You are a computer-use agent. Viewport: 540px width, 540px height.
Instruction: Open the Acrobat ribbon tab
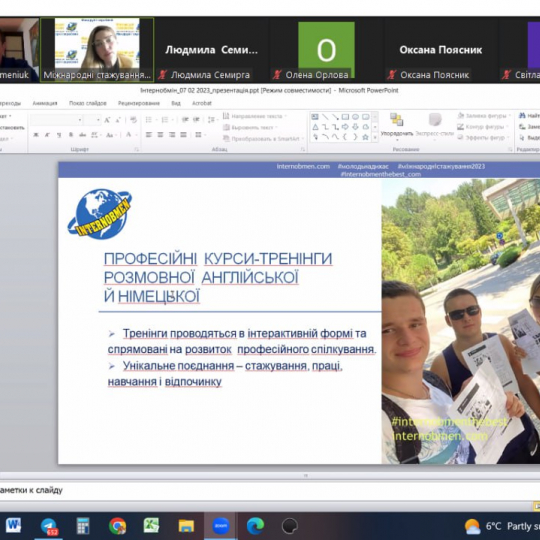pos(201,103)
